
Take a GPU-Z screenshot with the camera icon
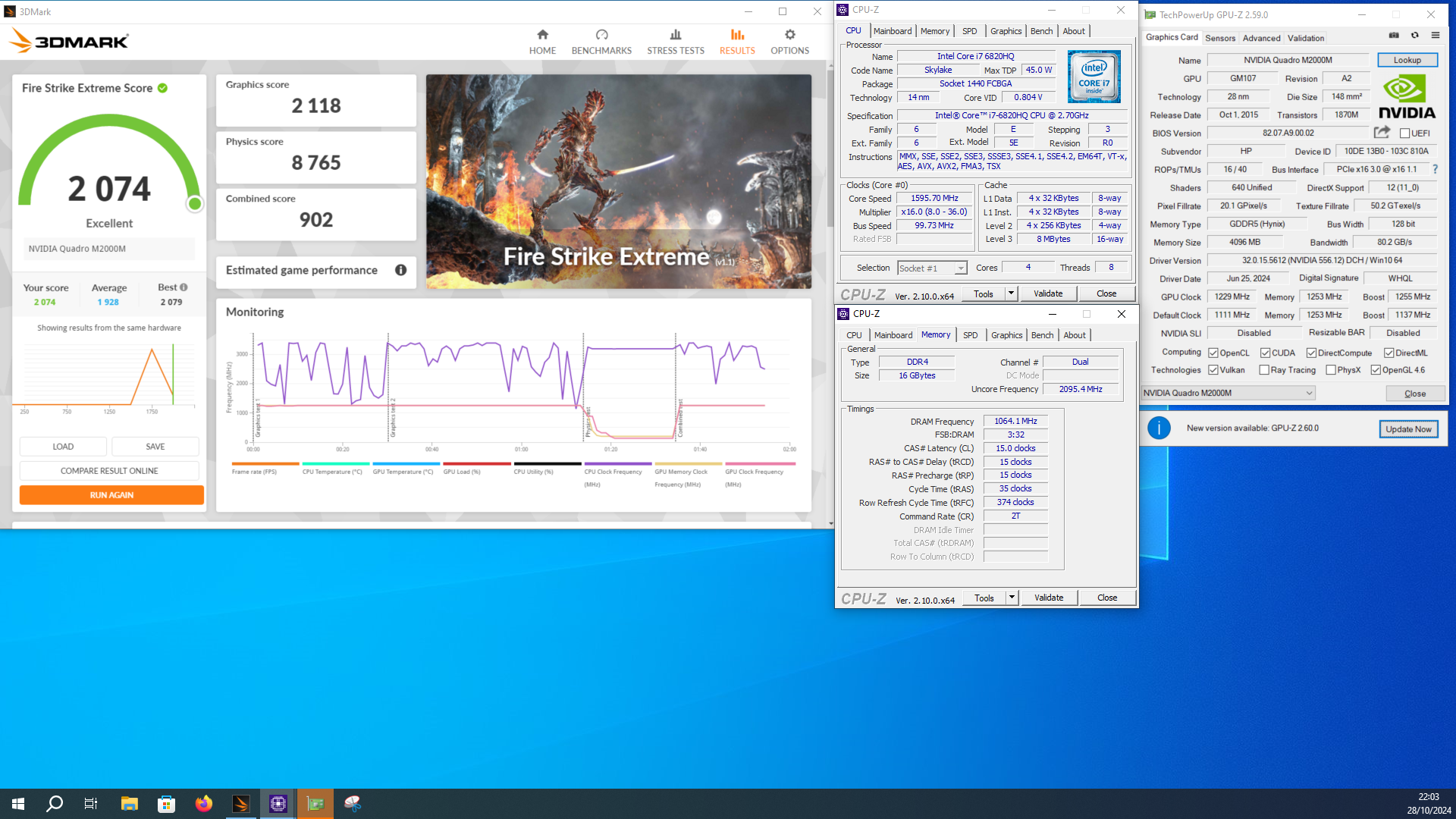1394,36
